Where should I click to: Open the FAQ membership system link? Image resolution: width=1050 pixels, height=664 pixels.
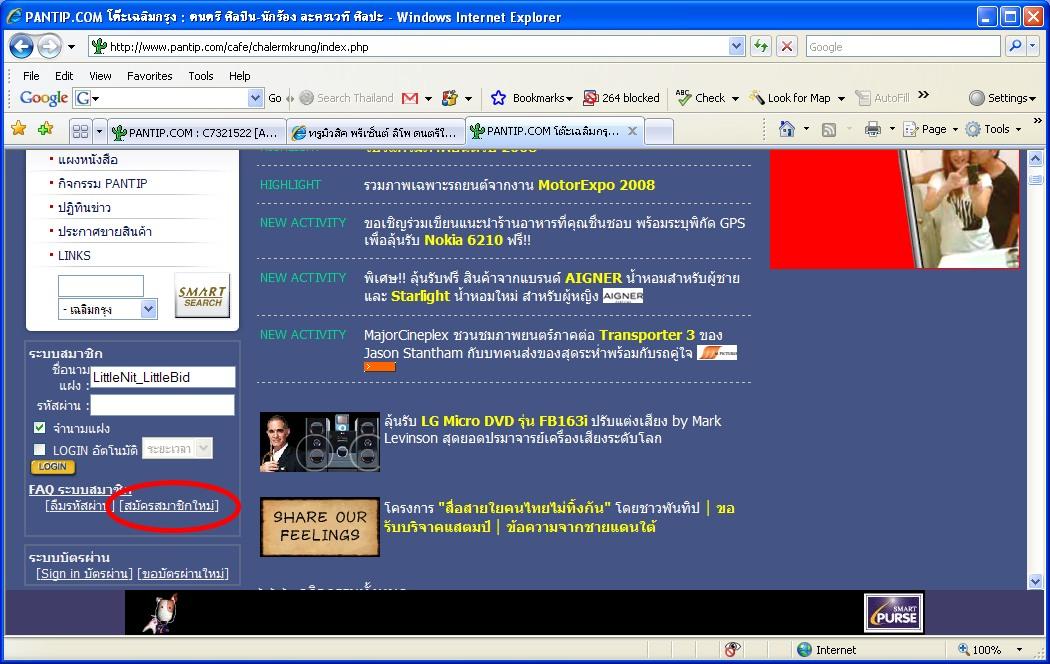[79, 489]
